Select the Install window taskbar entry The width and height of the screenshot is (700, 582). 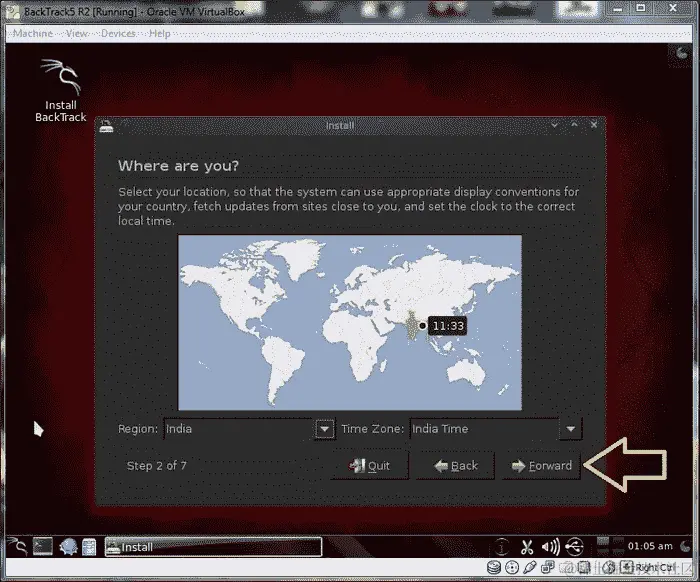click(x=213, y=547)
